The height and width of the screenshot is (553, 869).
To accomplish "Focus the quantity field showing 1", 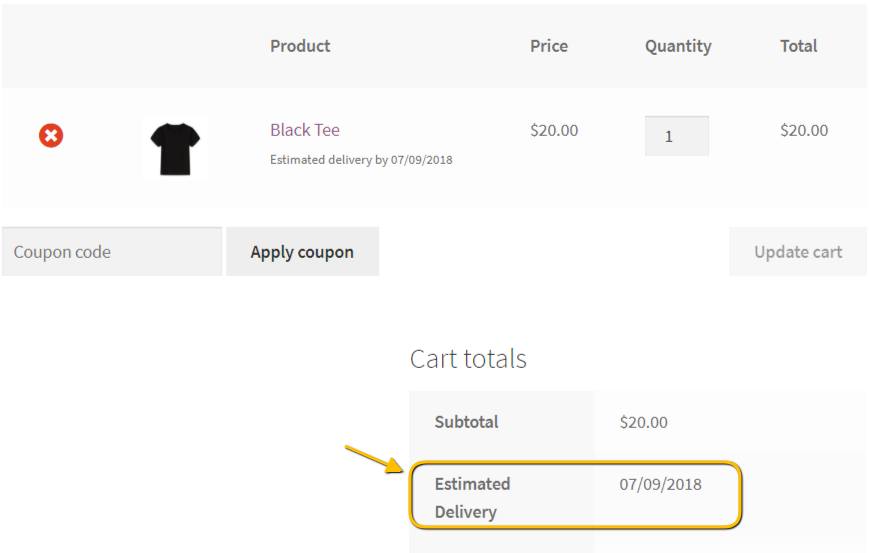I will click(677, 136).
